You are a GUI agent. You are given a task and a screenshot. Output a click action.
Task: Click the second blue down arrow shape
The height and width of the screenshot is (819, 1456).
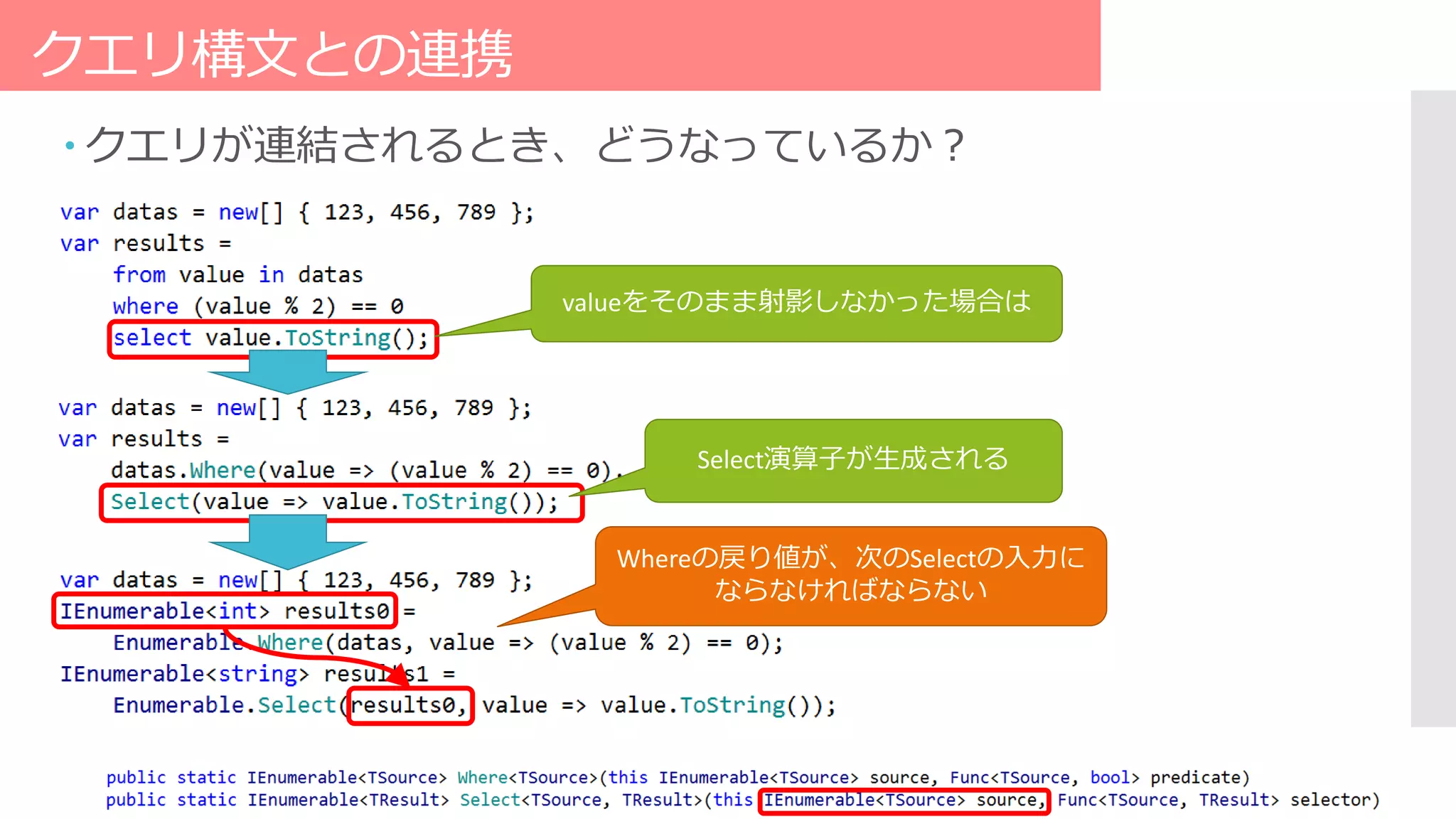tap(288, 542)
